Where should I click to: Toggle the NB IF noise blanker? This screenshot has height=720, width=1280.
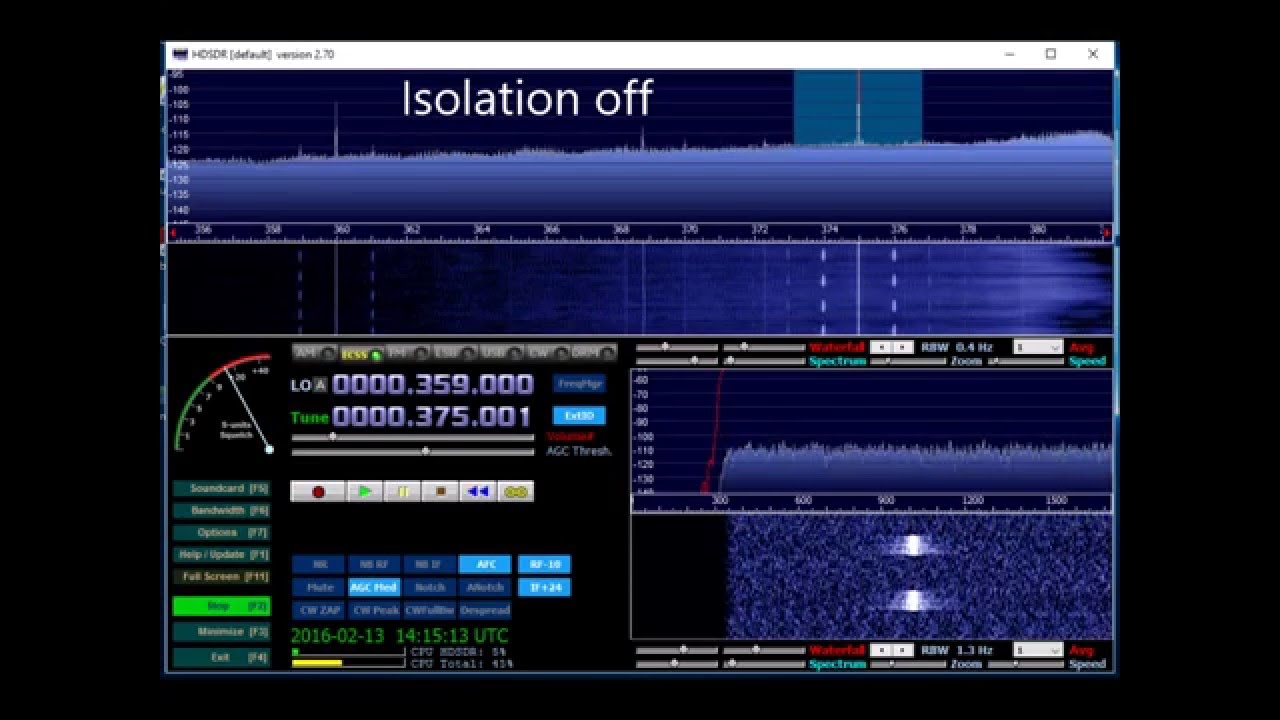coord(430,564)
